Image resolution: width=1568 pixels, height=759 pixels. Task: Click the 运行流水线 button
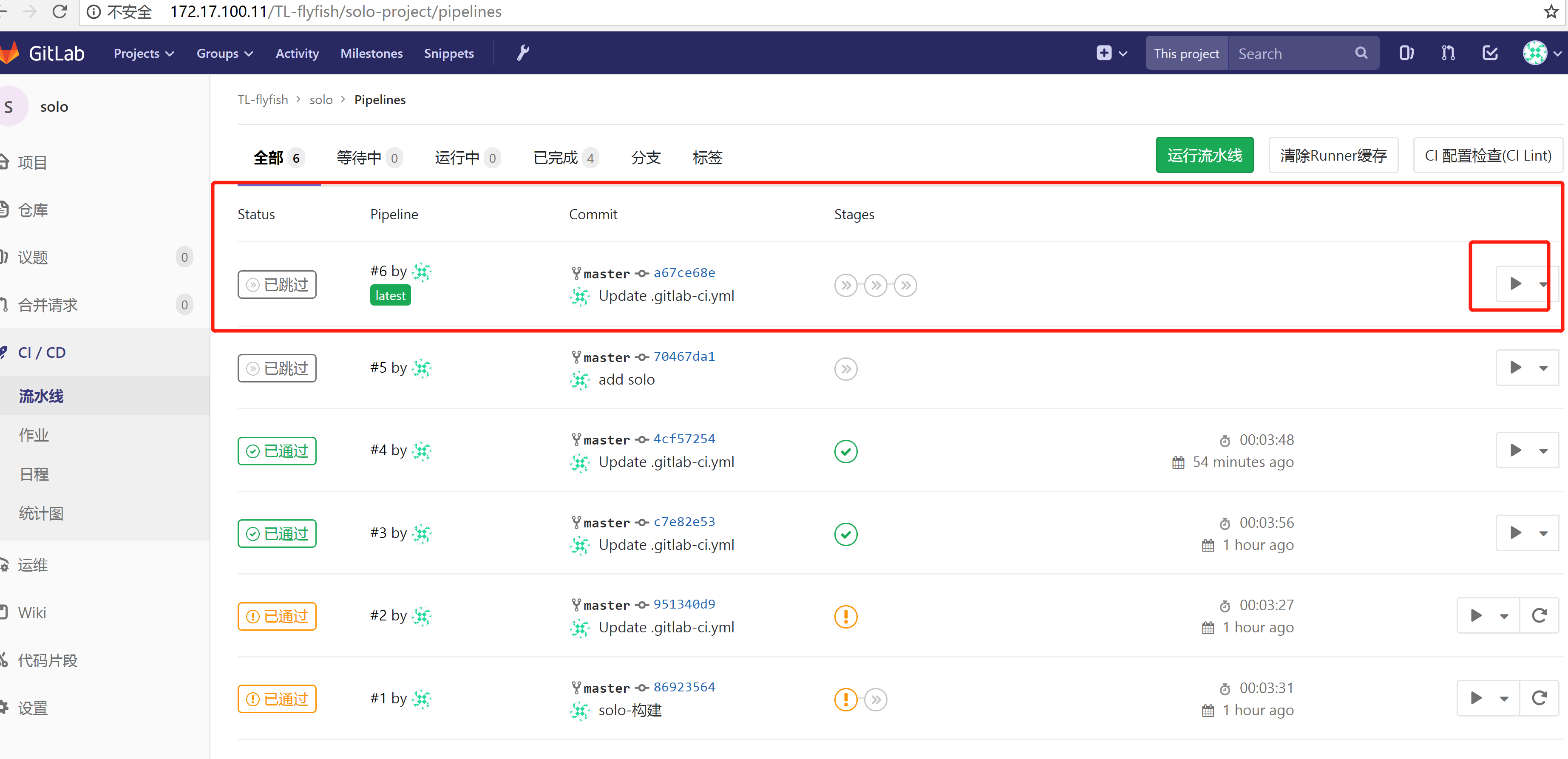point(1204,155)
